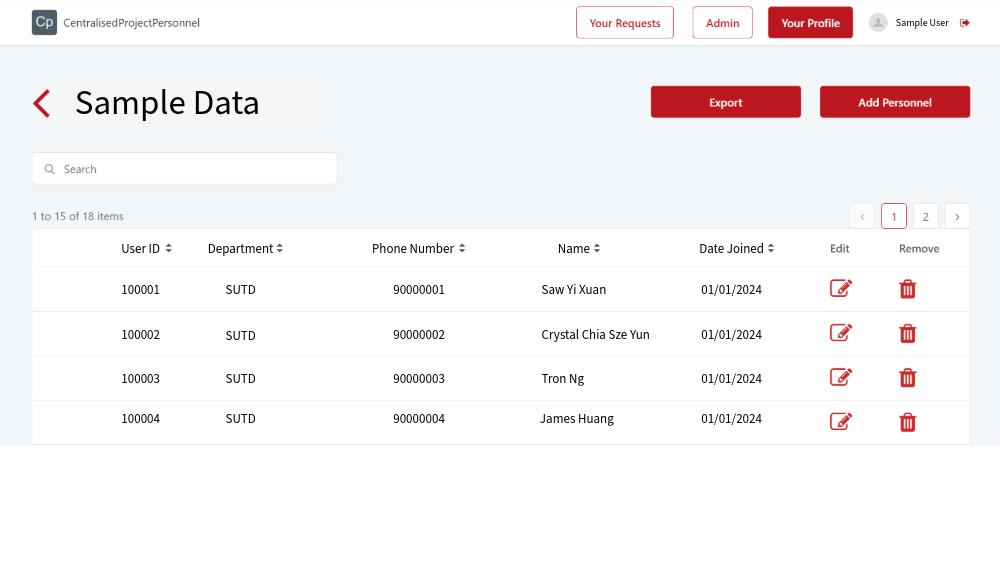Remove Crystal Chia Sze Yun's row
The width and height of the screenshot is (1000, 567).
tap(907, 333)
